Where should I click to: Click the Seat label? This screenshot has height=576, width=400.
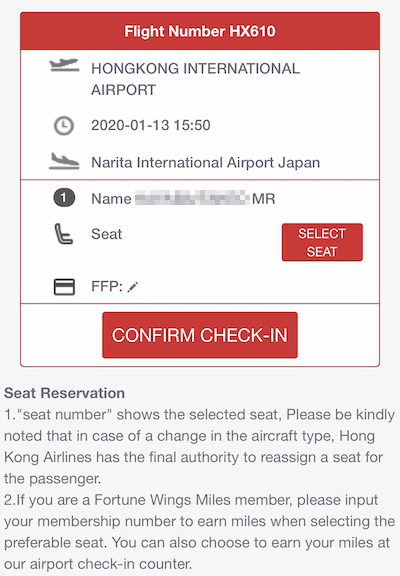coord(107,234)
